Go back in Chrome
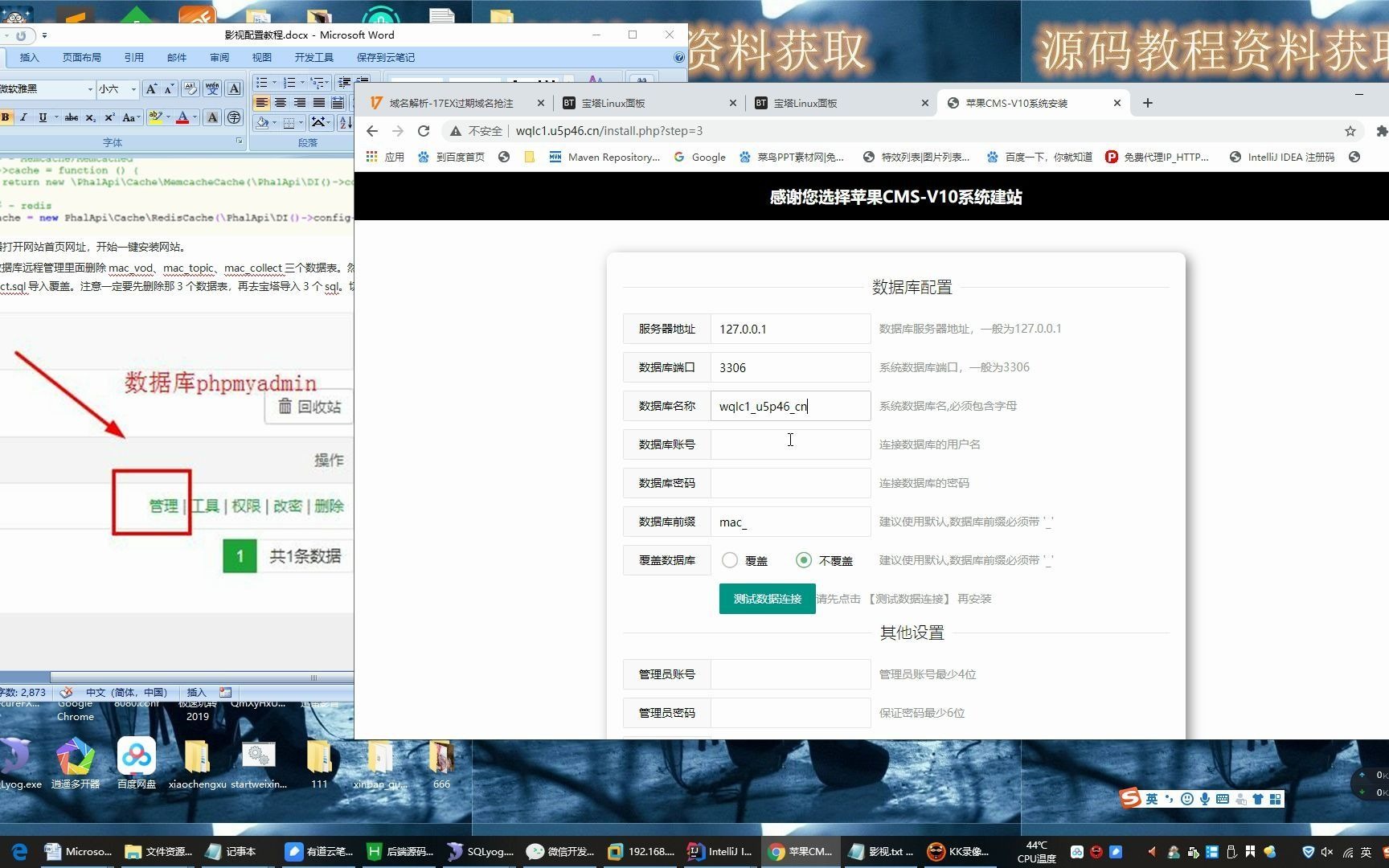The height and width of the screenshot is (868, 1389). tap(371, 131)
